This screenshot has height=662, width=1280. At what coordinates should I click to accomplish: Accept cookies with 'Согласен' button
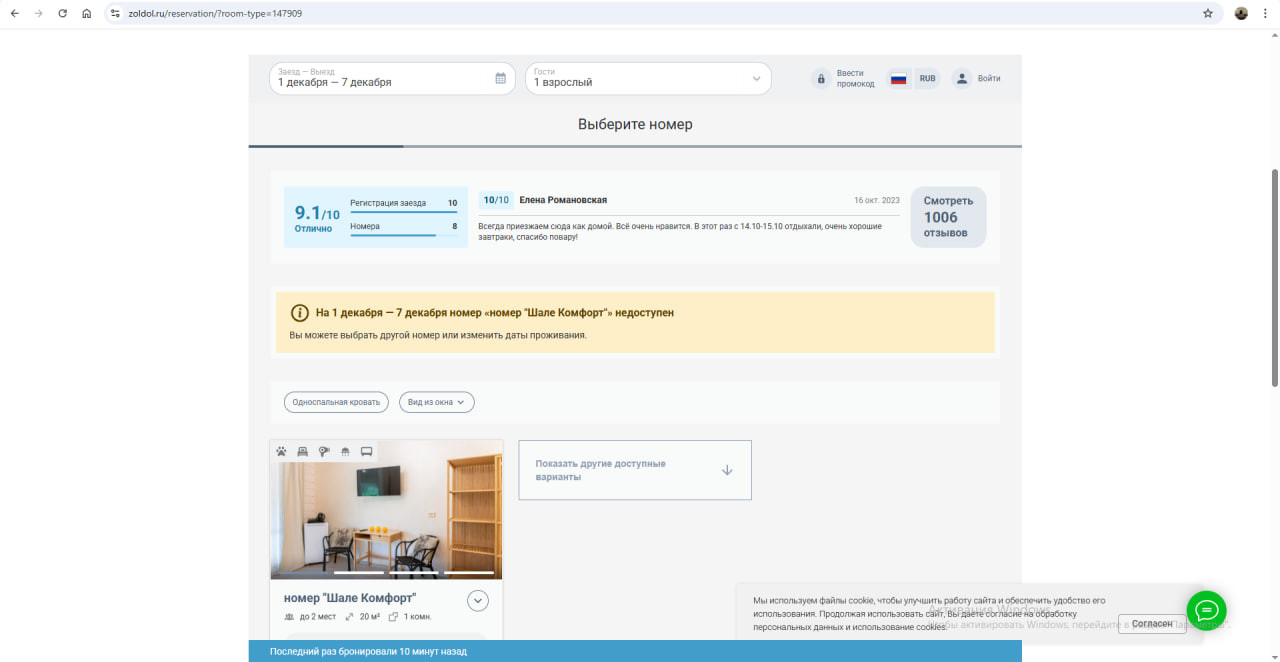pyautogui.click(x=1151, y=624)
